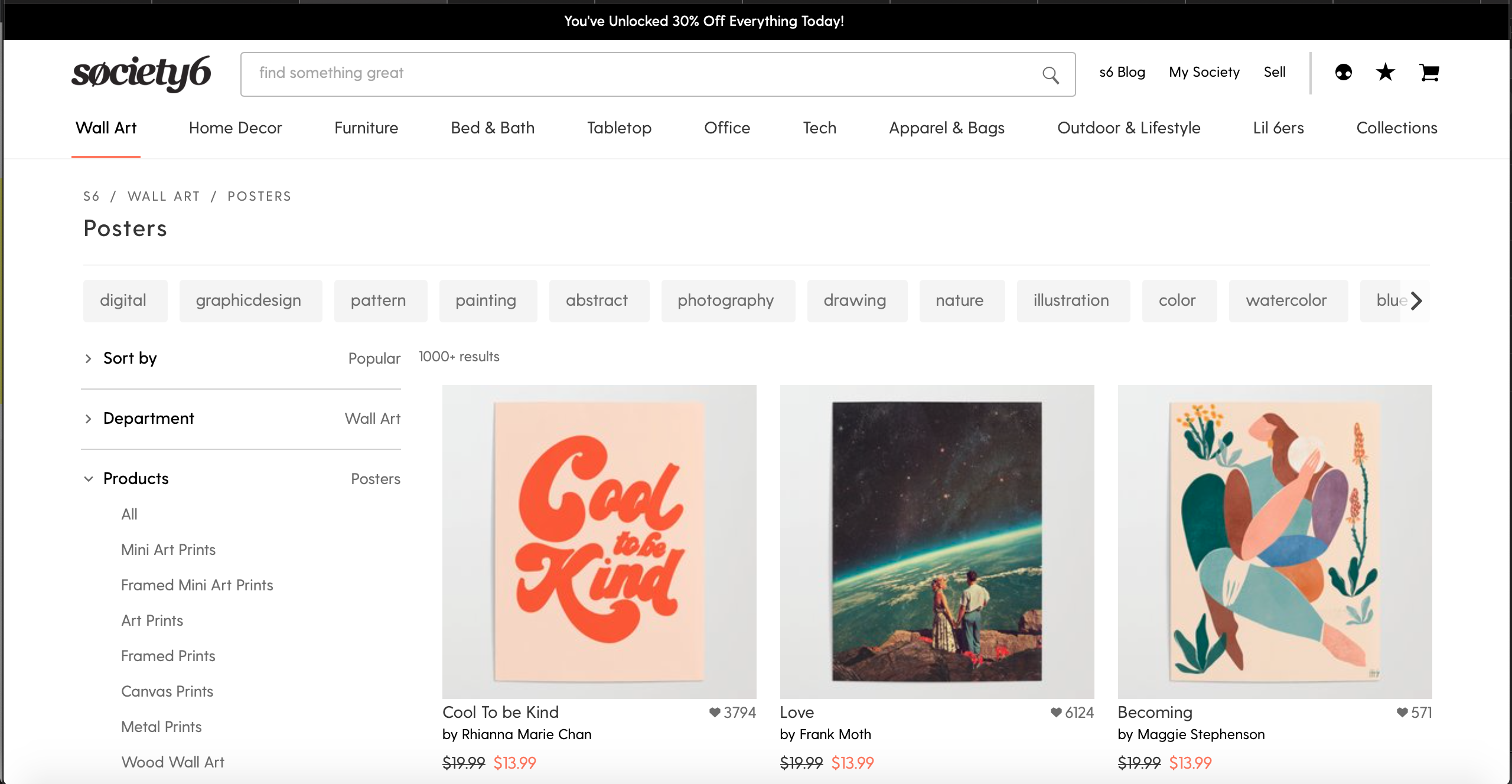Click the search magnifier icon
This screenshot has width=1512, height=784.
point(1051,73)
